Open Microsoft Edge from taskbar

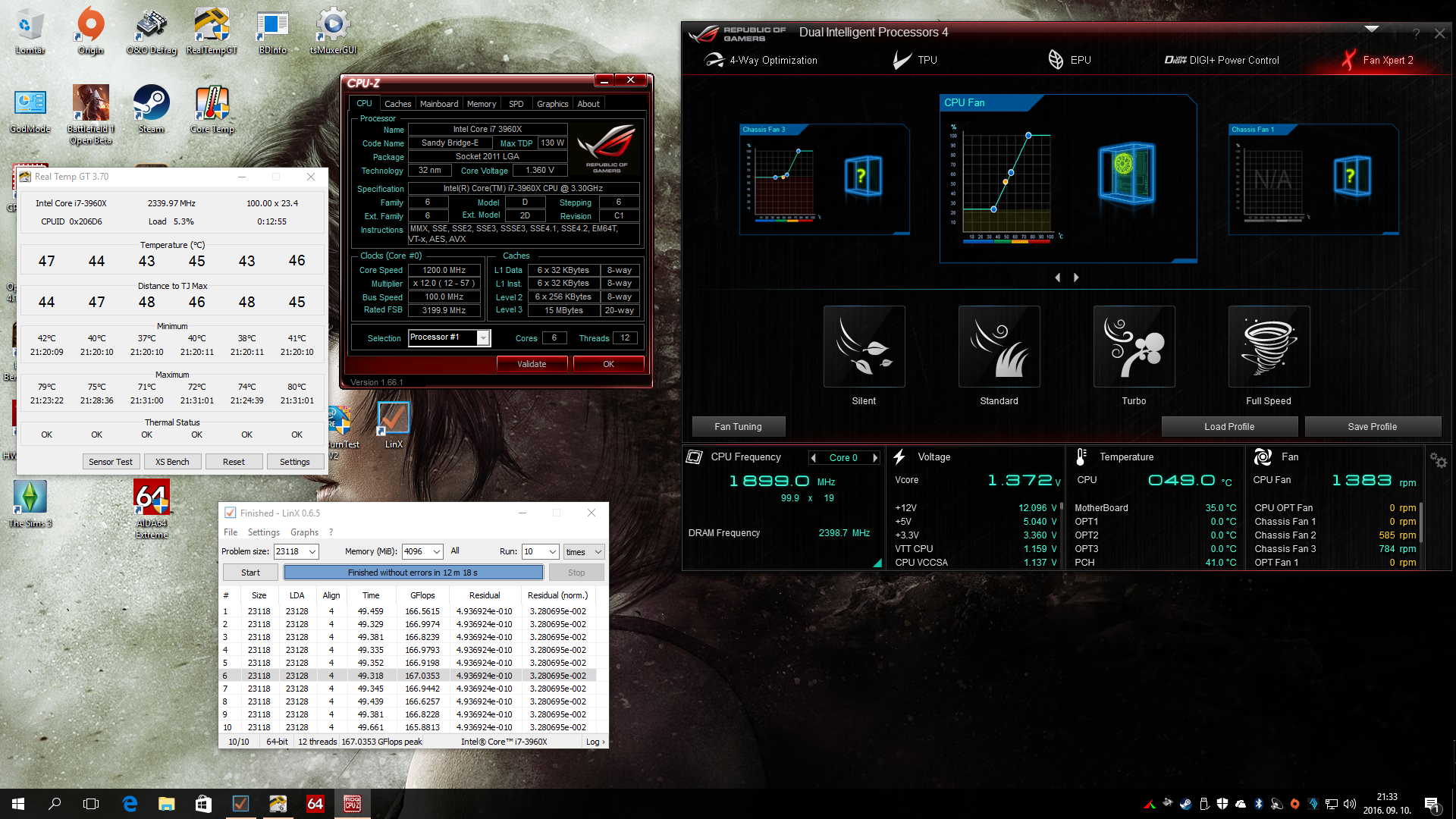tap(130, 804)
